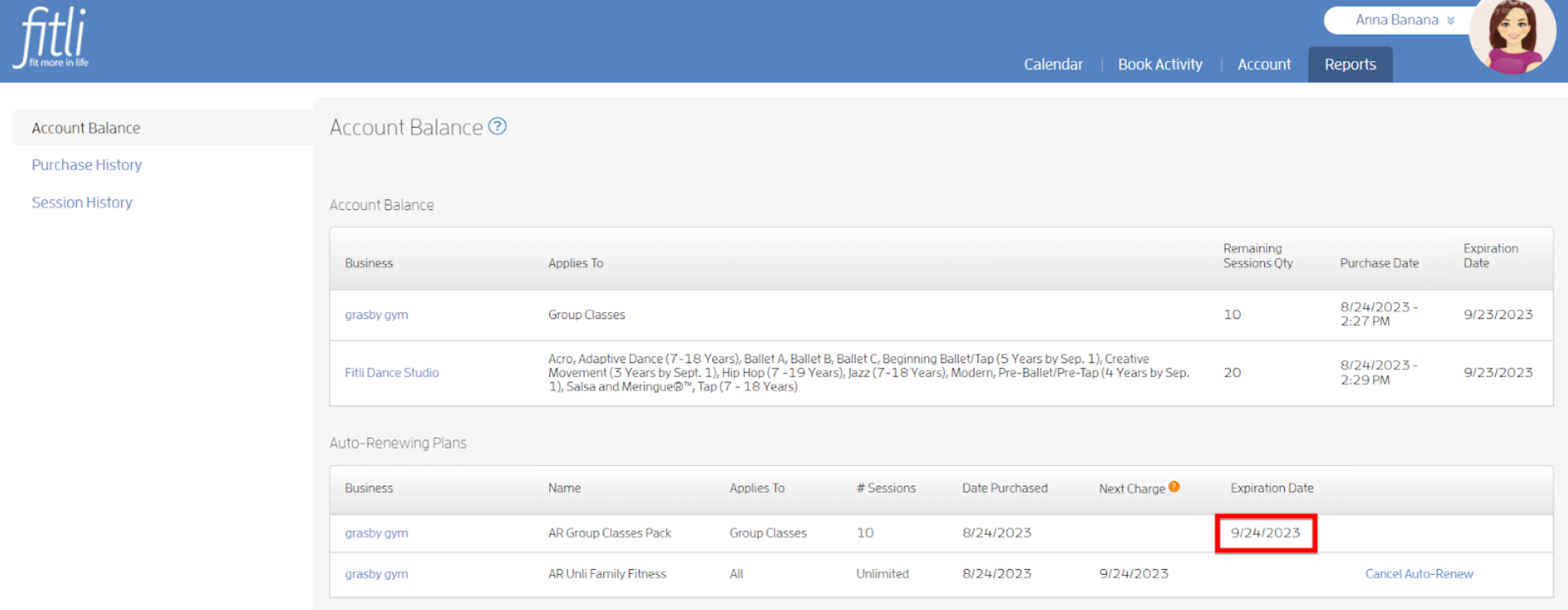Click # Sessions column header
This screenshot has width=1568, height=610.
886,488
